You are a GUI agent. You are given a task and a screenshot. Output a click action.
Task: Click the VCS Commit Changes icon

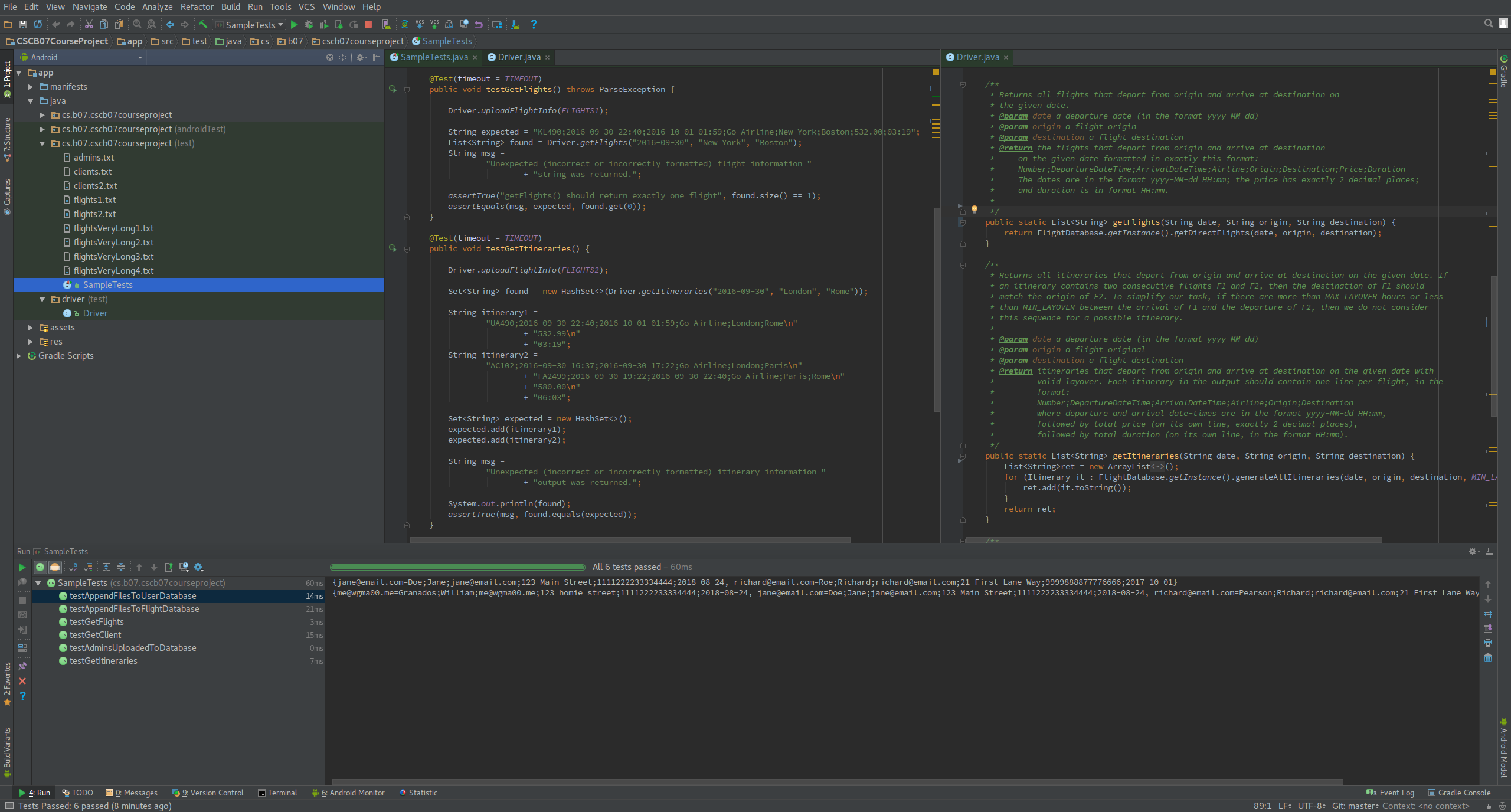tap(434, 25)
